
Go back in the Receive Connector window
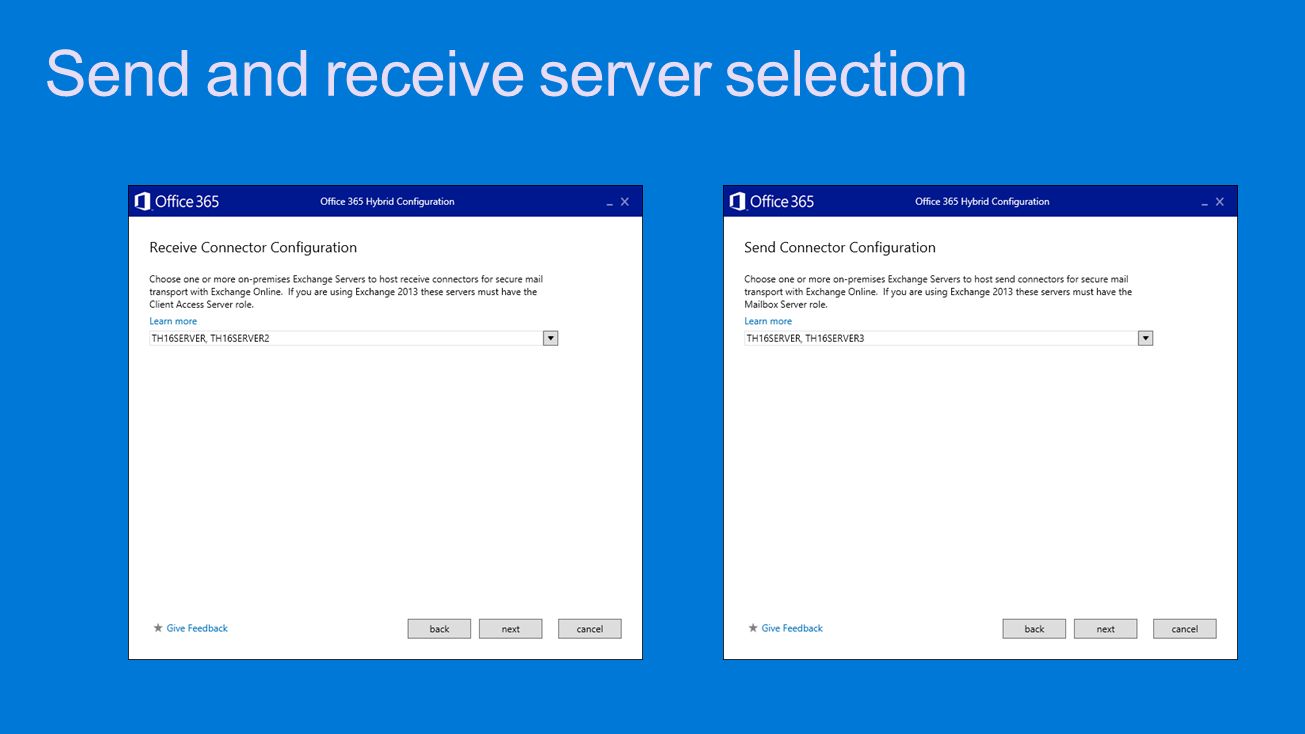click(x=439, y=629)
